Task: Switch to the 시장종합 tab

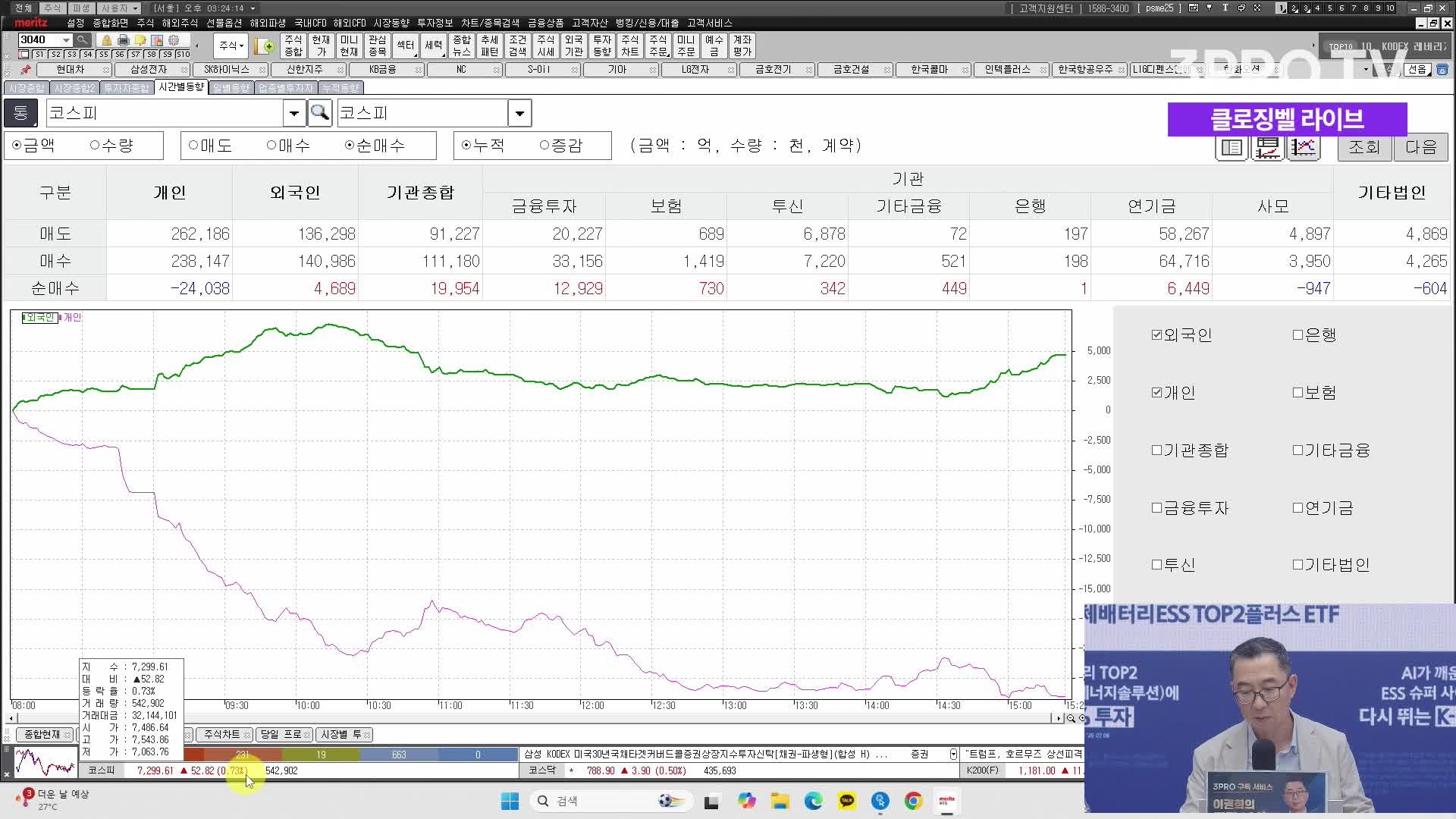Action: point(27,88)
